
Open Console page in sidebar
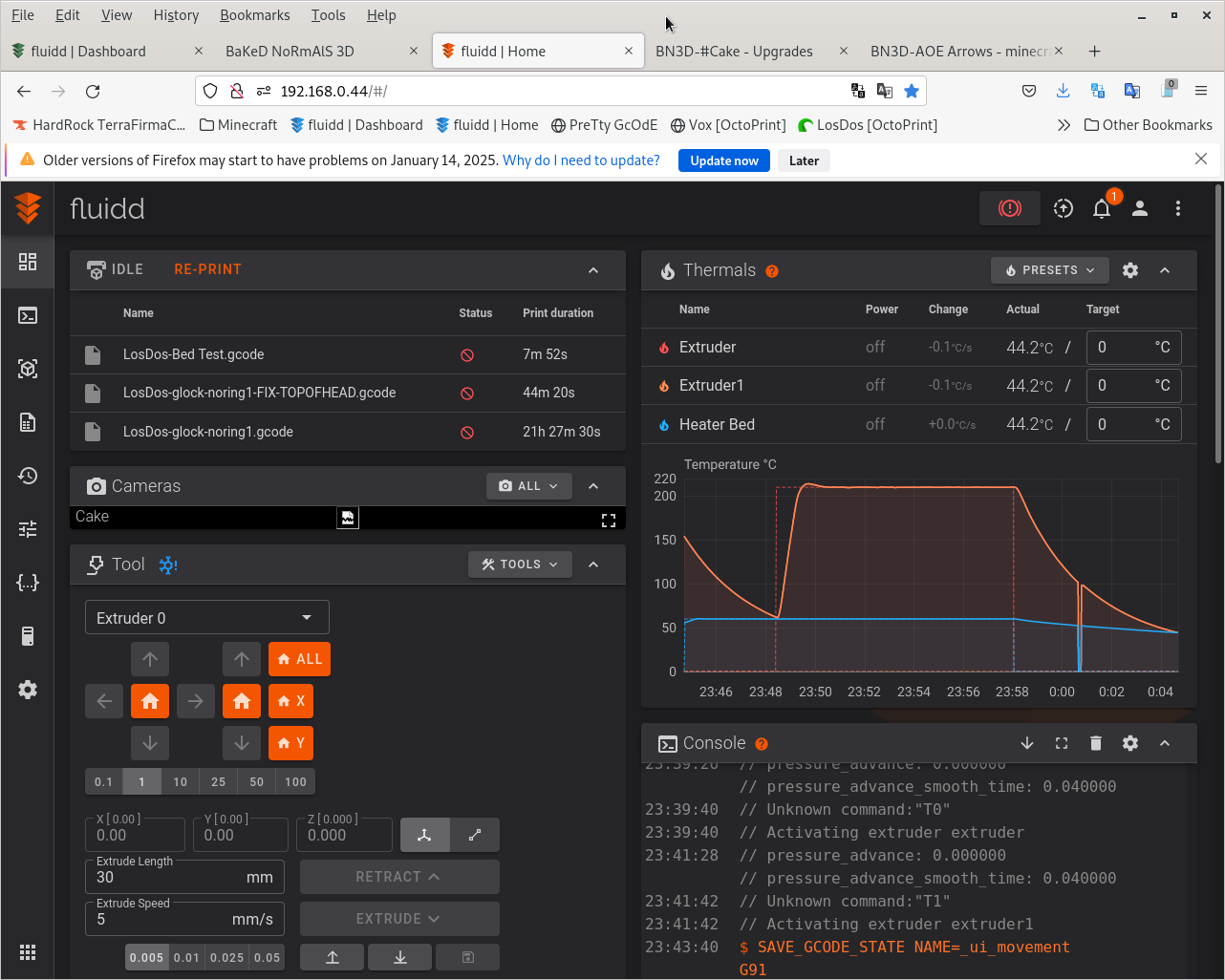[x=28, y=315]
